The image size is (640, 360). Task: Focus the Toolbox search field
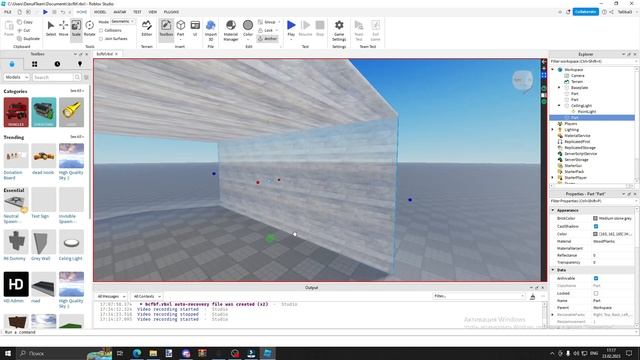pyautogui.click(x=52, y=77)
